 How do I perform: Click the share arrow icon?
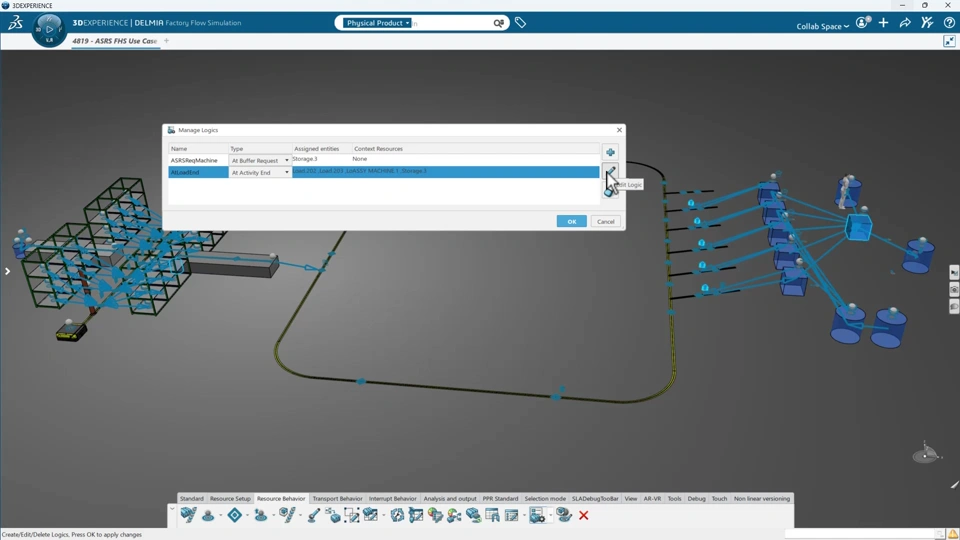pyautogui.click(x=905, y=23)
